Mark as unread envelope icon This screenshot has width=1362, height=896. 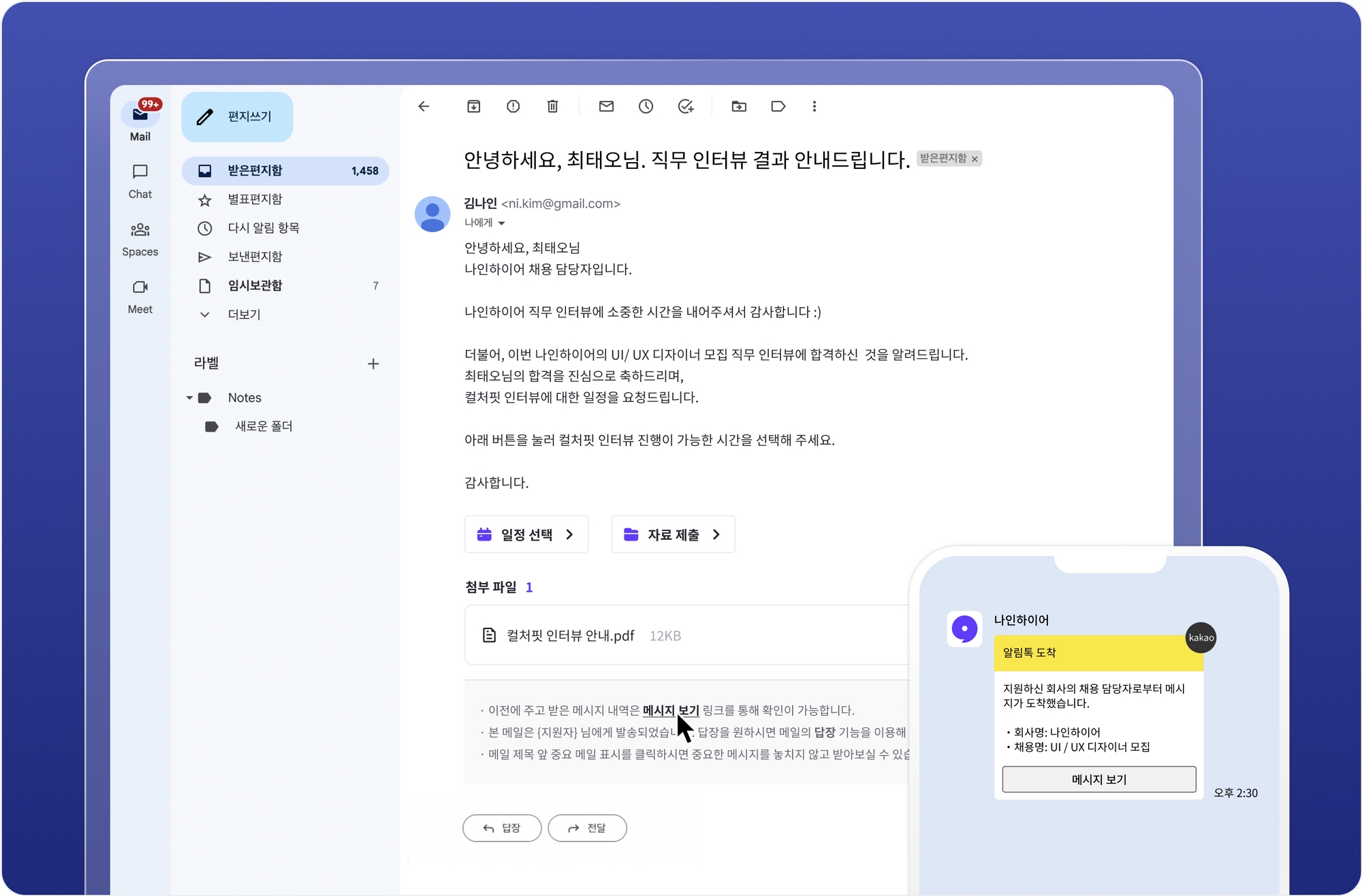[x=606, y=106]
